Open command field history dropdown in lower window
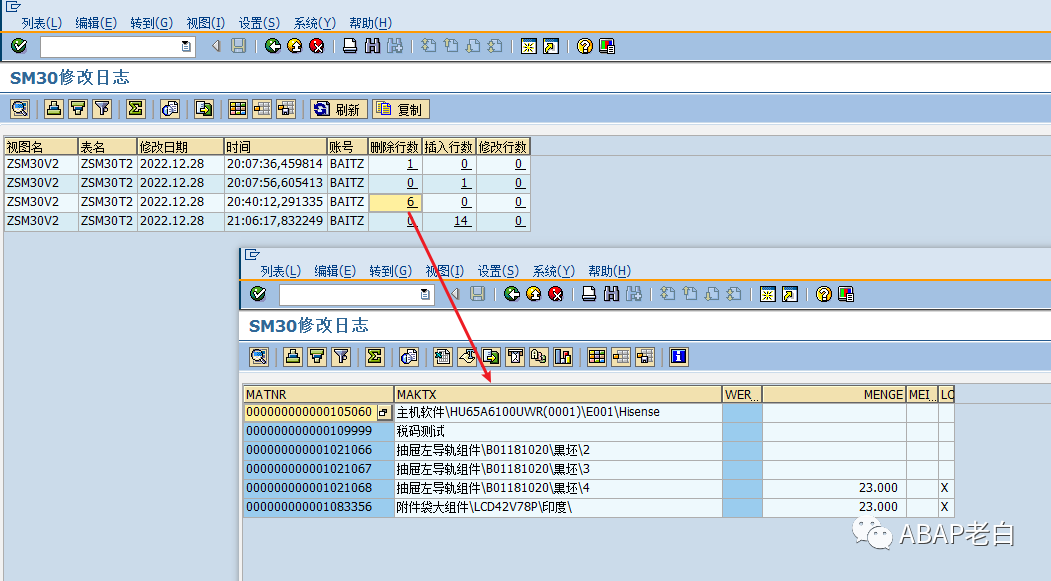 pyautogui.click(x=425, y=294)
